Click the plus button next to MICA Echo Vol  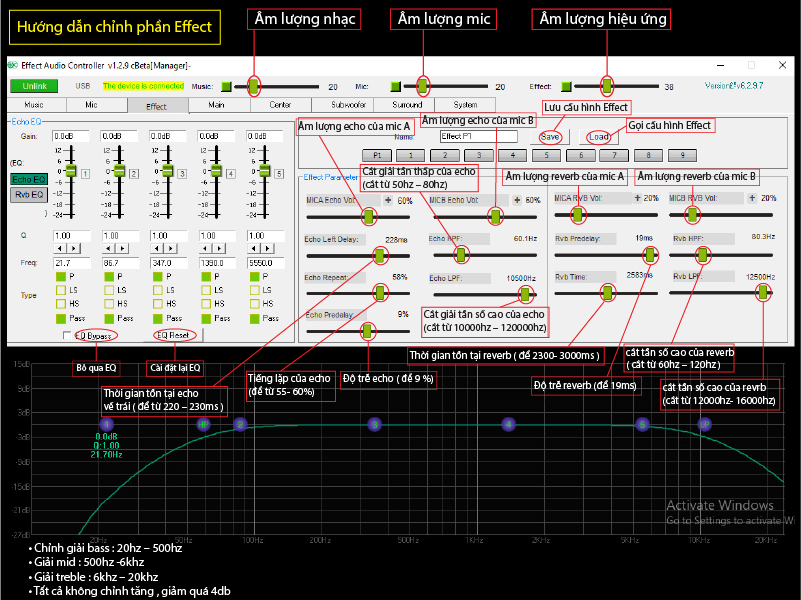tap(388, 200)
